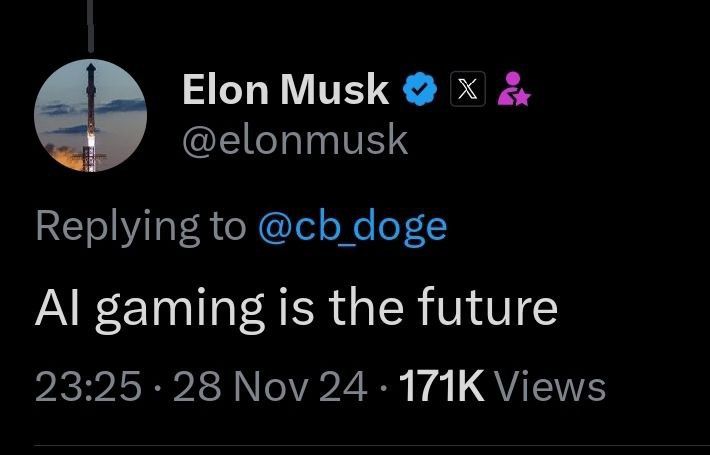Screen dimensions: 710x455
Task: Click the 23:25 timestamp
Action: click(x=88, y=386)
